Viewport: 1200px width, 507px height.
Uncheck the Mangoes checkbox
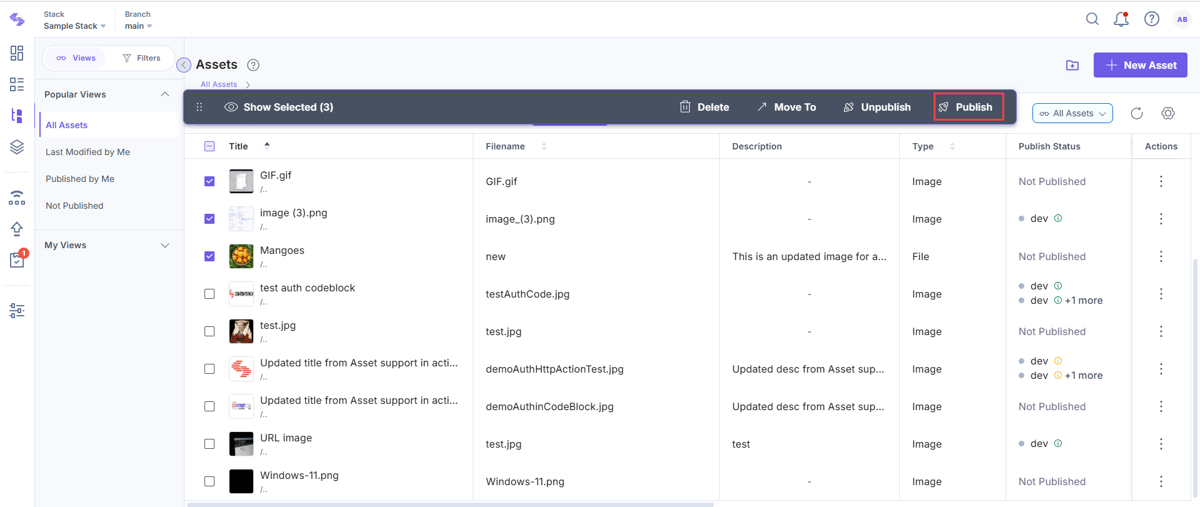[209, 256]
